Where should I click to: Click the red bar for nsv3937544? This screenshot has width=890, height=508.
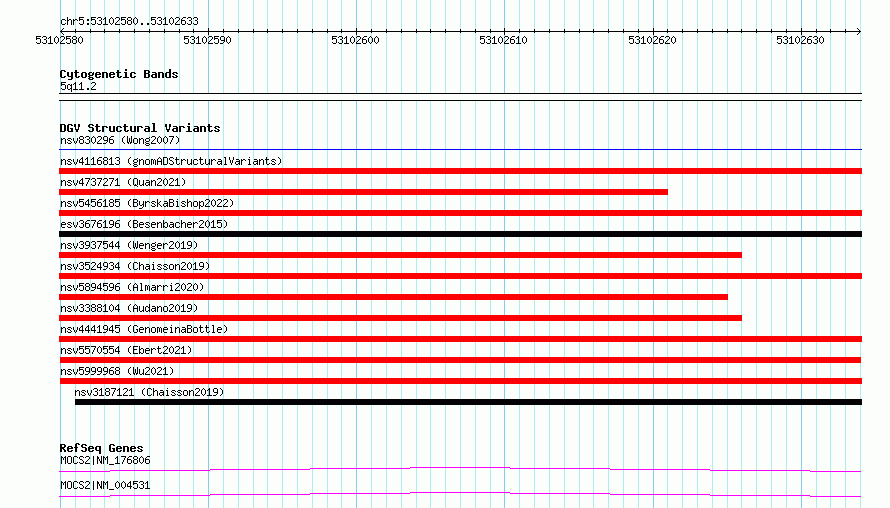(x=400, y=255)
